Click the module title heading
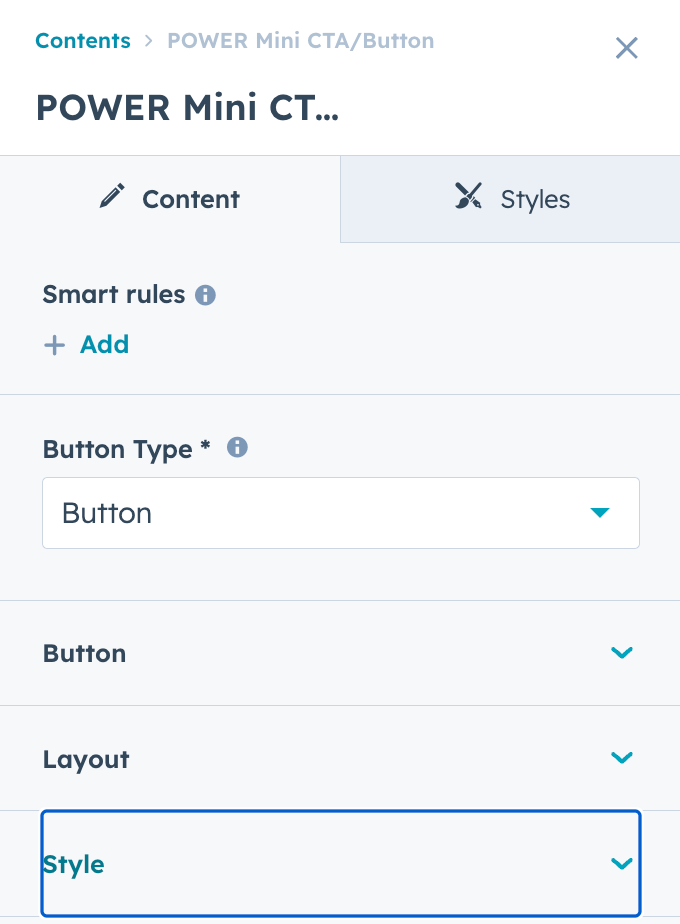 pyautogui.click(x=186, y=107)
